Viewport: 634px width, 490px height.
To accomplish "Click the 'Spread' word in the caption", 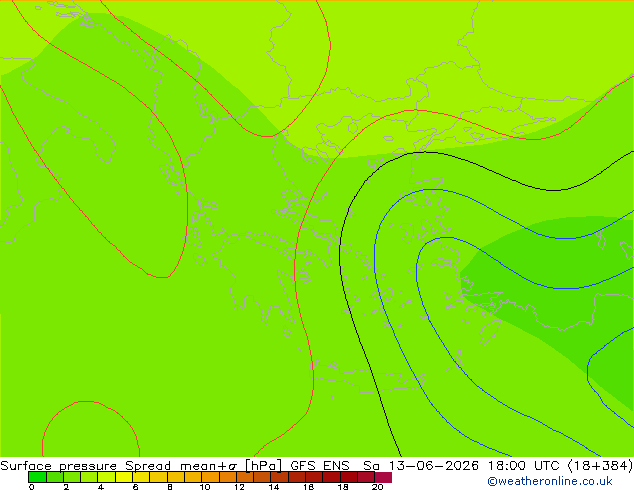I will click(x=148, y=466).
